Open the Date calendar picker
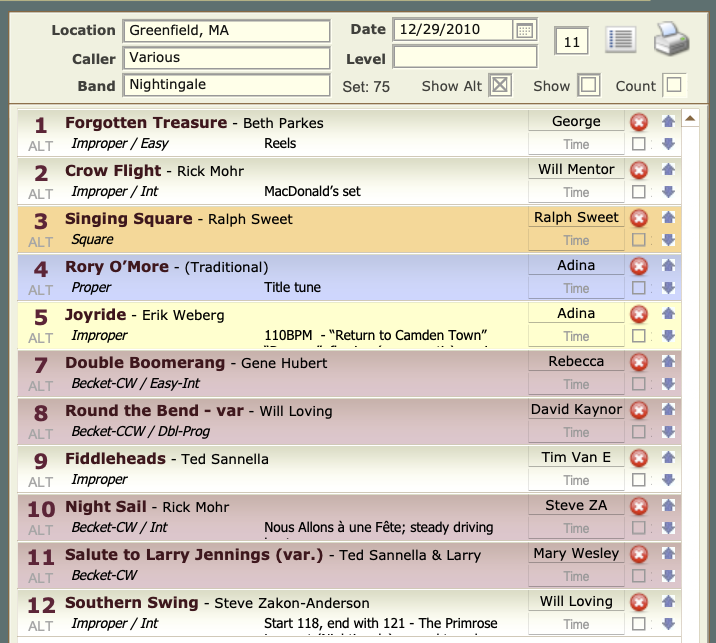The width and height of the screenshot is (716, 643). tap(525, 31)
